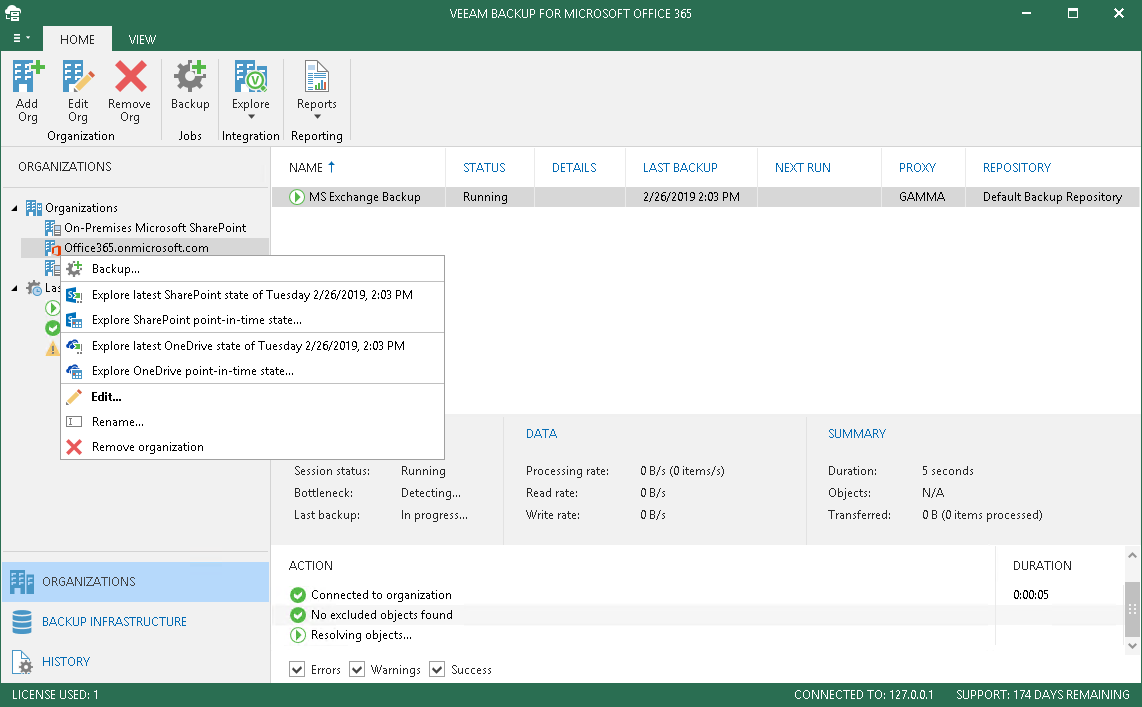Choose Explore SharePoint point-in-time state

pyautogui.click(x=253, y=320)
